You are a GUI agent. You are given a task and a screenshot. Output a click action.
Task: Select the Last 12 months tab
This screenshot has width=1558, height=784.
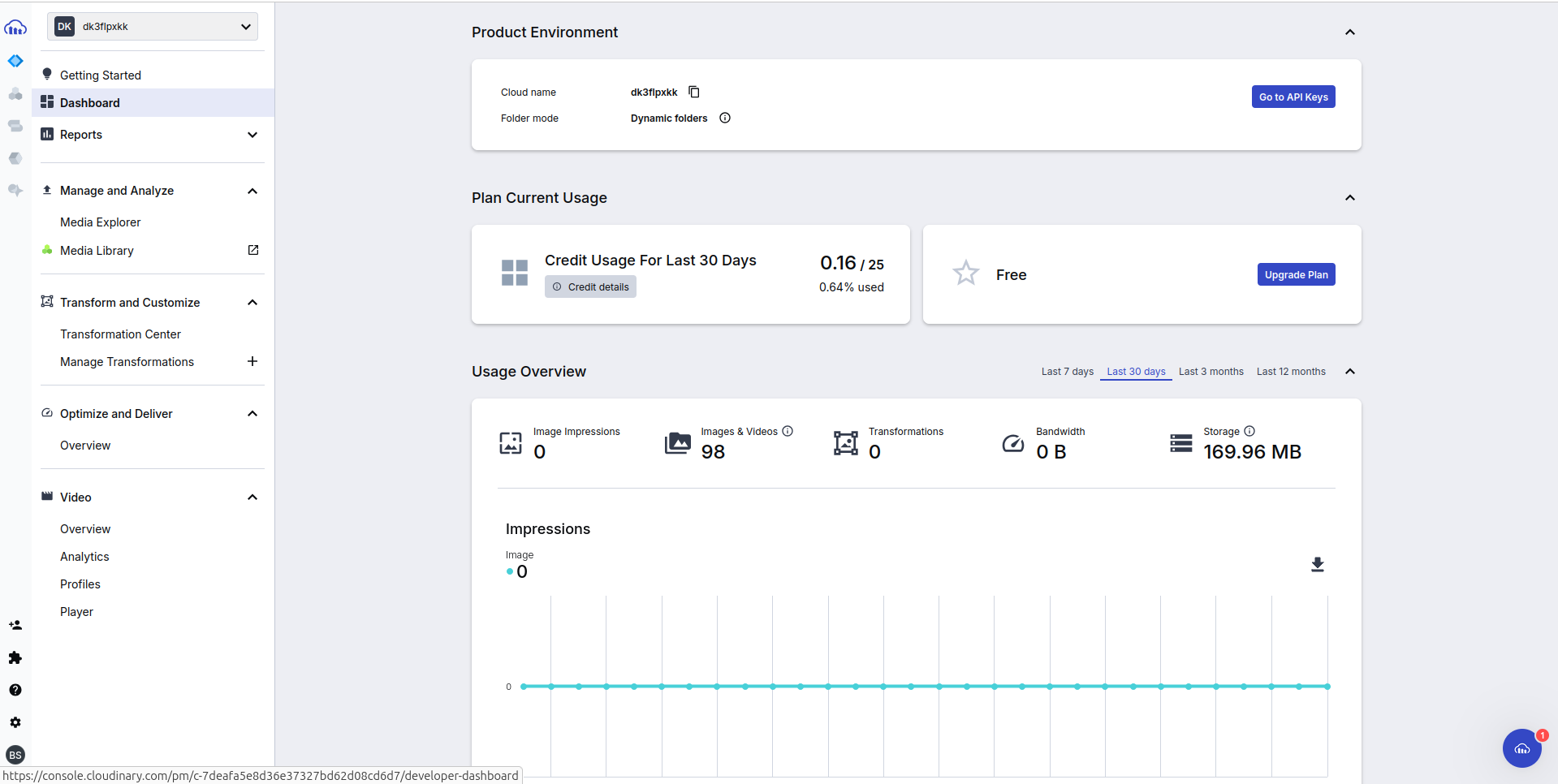pos(1291,372)
